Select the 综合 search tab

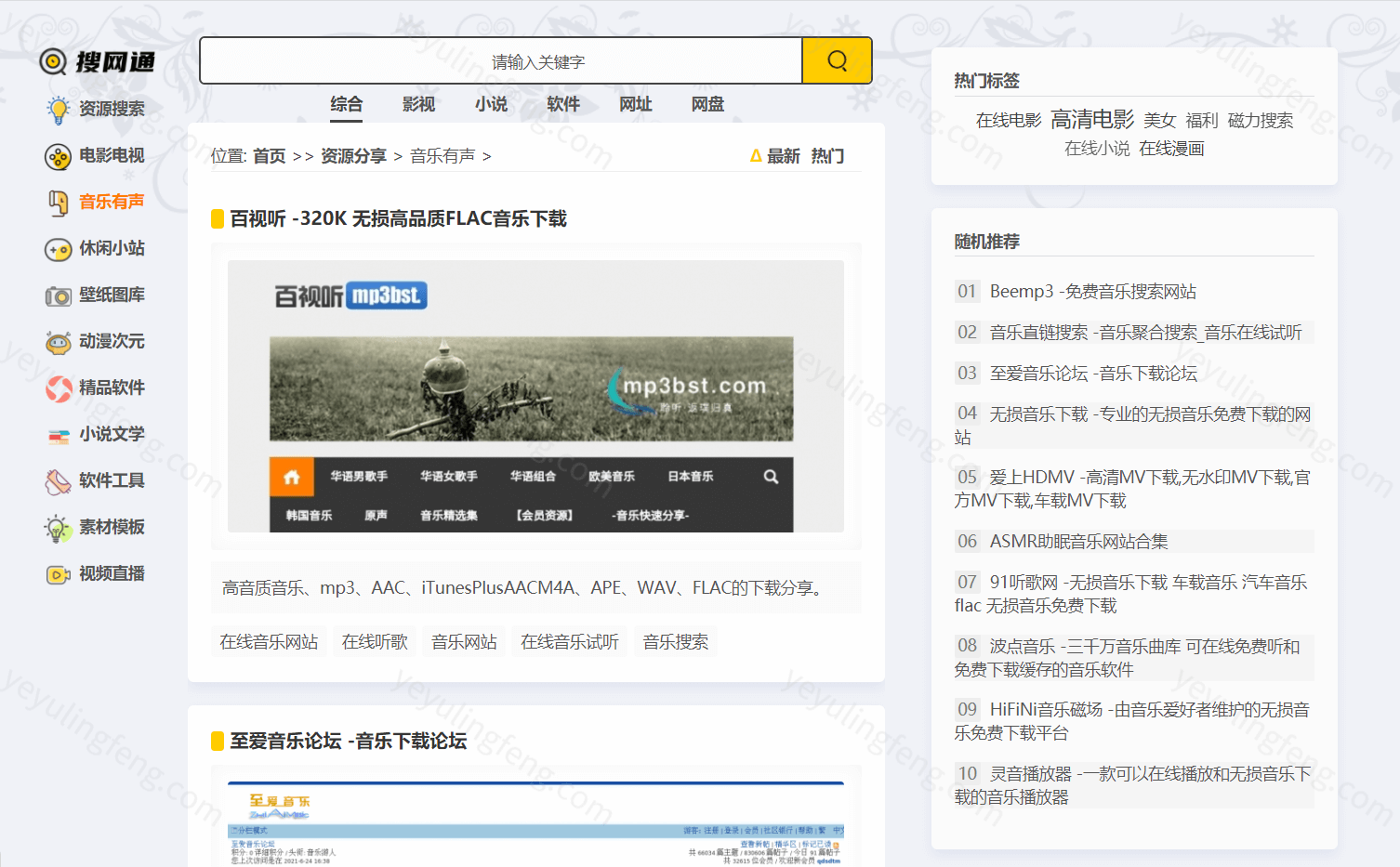[347, 104]
